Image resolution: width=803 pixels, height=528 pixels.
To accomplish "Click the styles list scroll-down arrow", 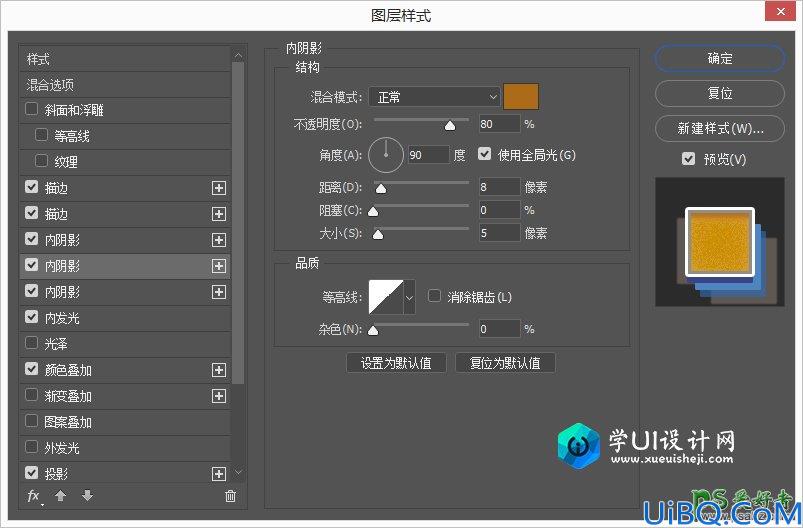I will click(238, 472).
